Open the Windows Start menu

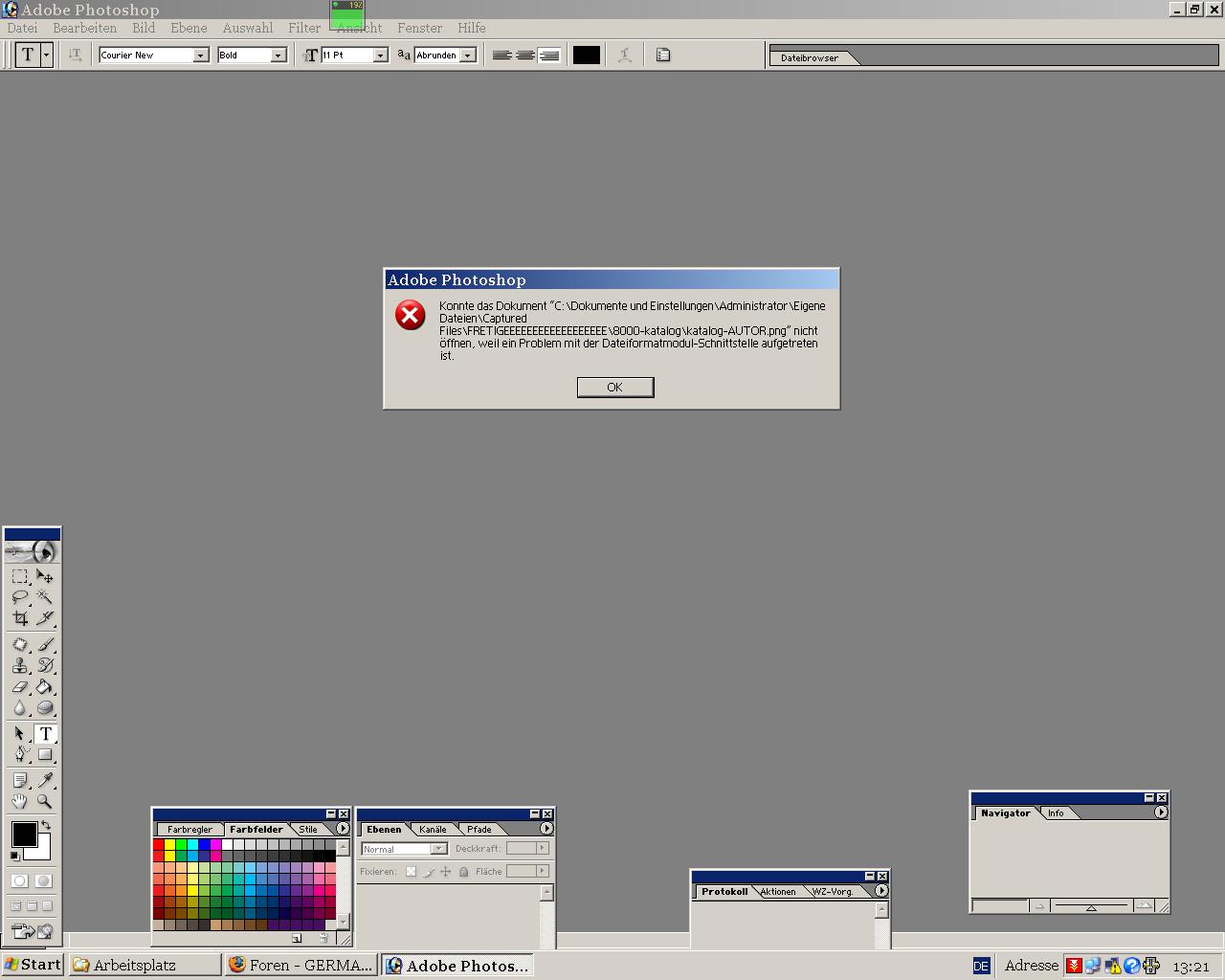(x=33, y=965)
